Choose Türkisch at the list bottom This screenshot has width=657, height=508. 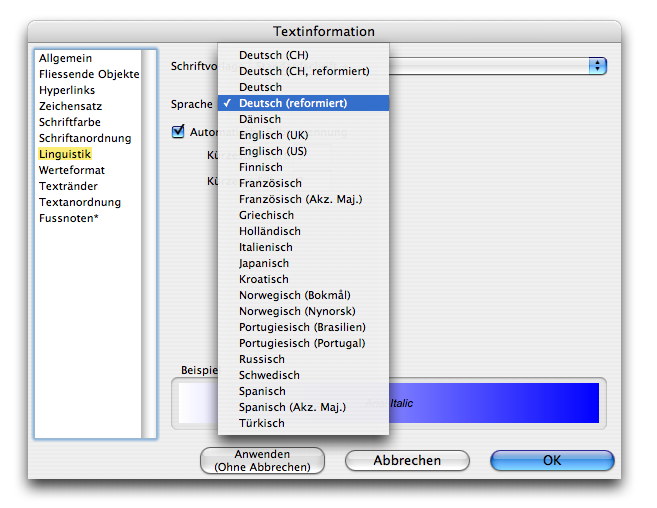click(262, 423)
